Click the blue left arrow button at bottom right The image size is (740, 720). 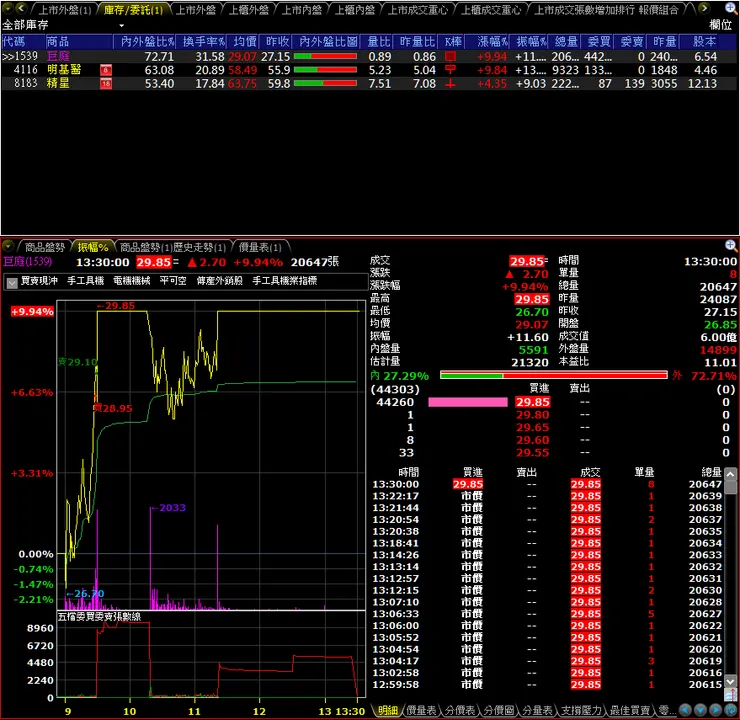(x=685, y=710)
